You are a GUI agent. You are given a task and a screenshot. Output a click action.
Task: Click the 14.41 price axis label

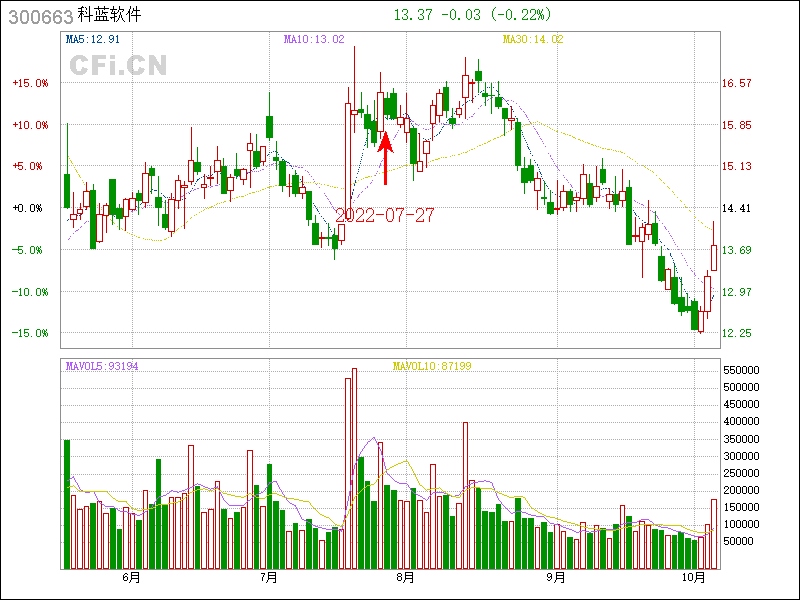click(736, 209)
